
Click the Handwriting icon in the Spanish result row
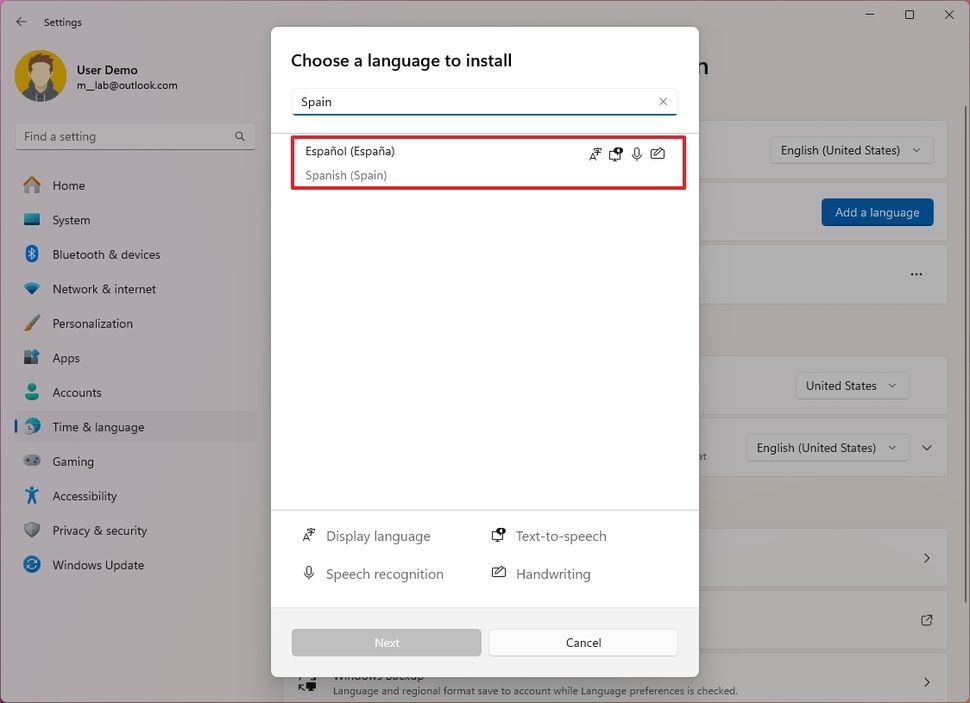click(658, 154)
